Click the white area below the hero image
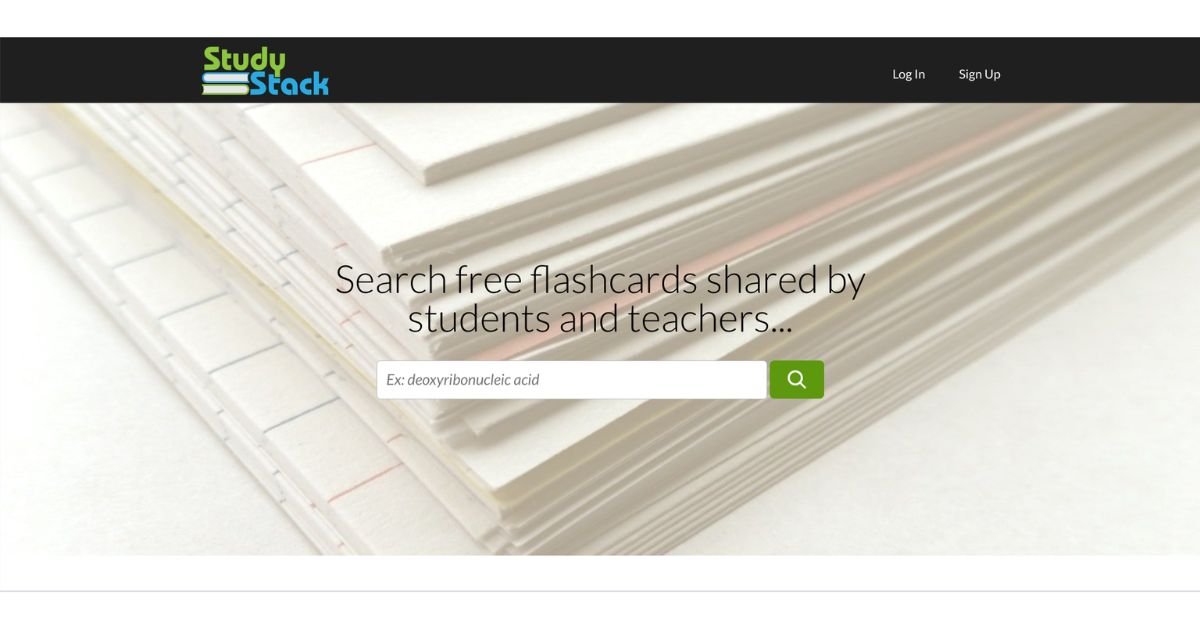1200x628 pixels. pos(600,573)
